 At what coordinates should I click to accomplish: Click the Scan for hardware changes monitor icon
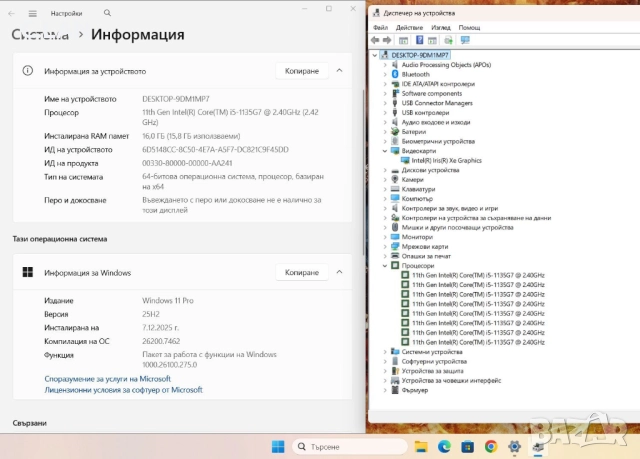coord(465,40)
